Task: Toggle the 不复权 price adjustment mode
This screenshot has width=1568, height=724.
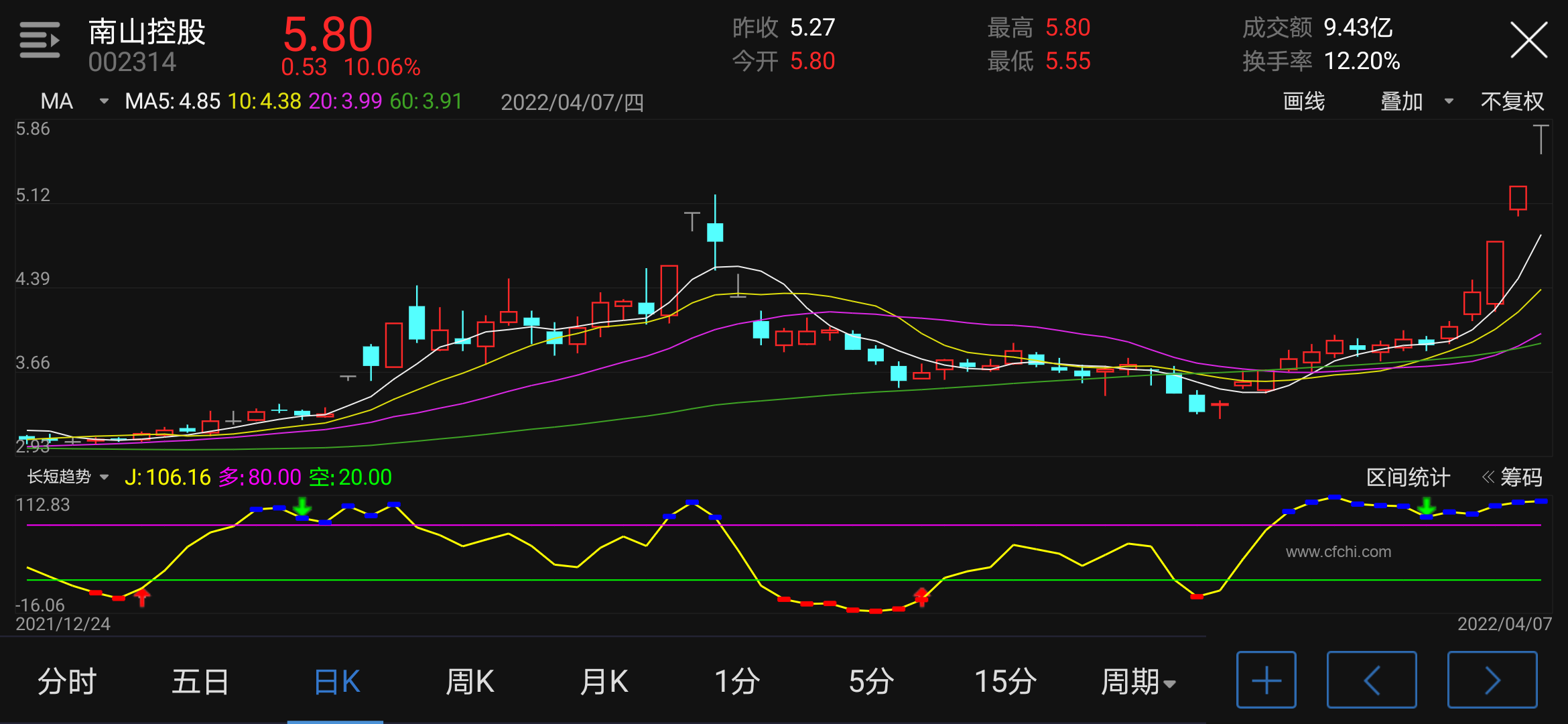Action: (1512, 102)
